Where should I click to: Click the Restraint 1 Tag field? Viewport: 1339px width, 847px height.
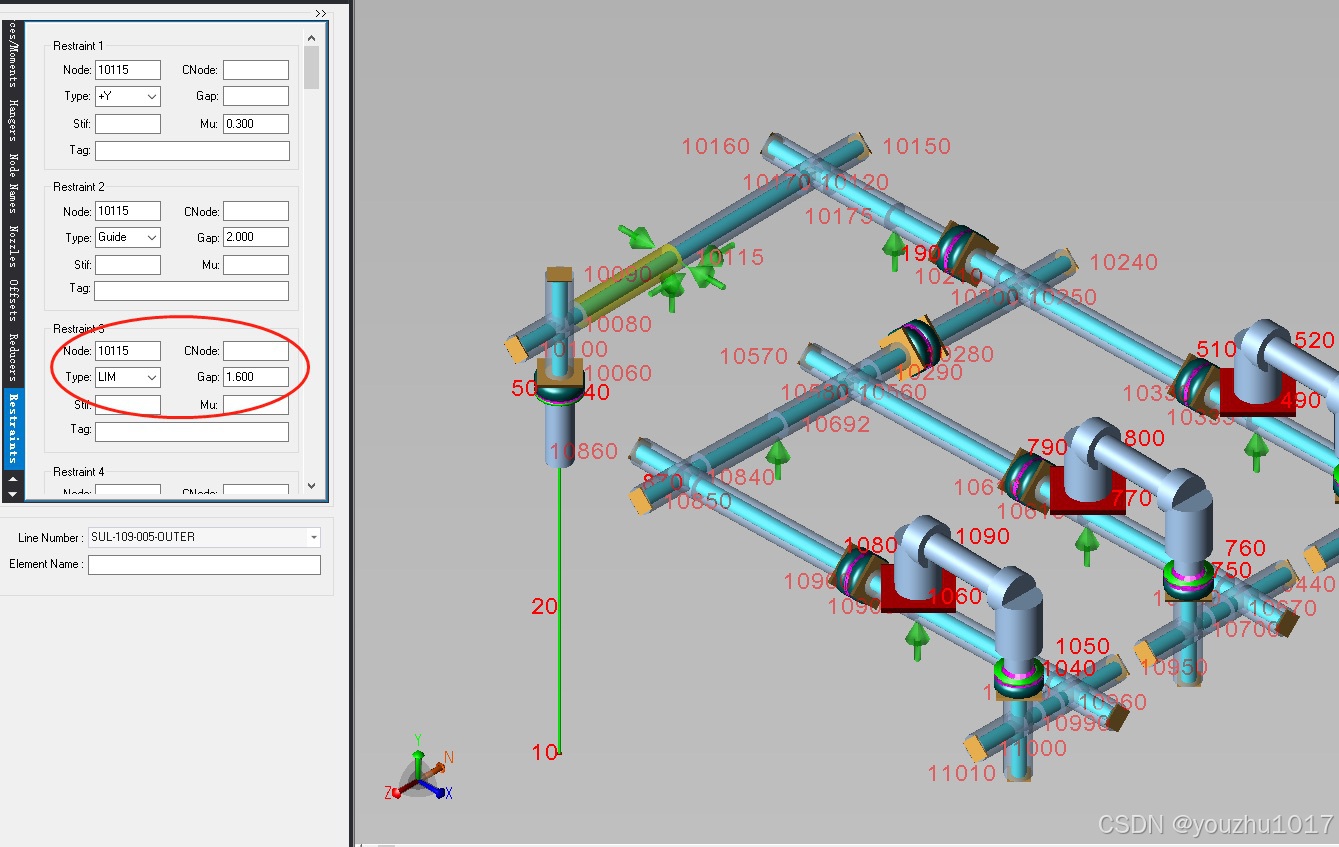coord(192,151)
